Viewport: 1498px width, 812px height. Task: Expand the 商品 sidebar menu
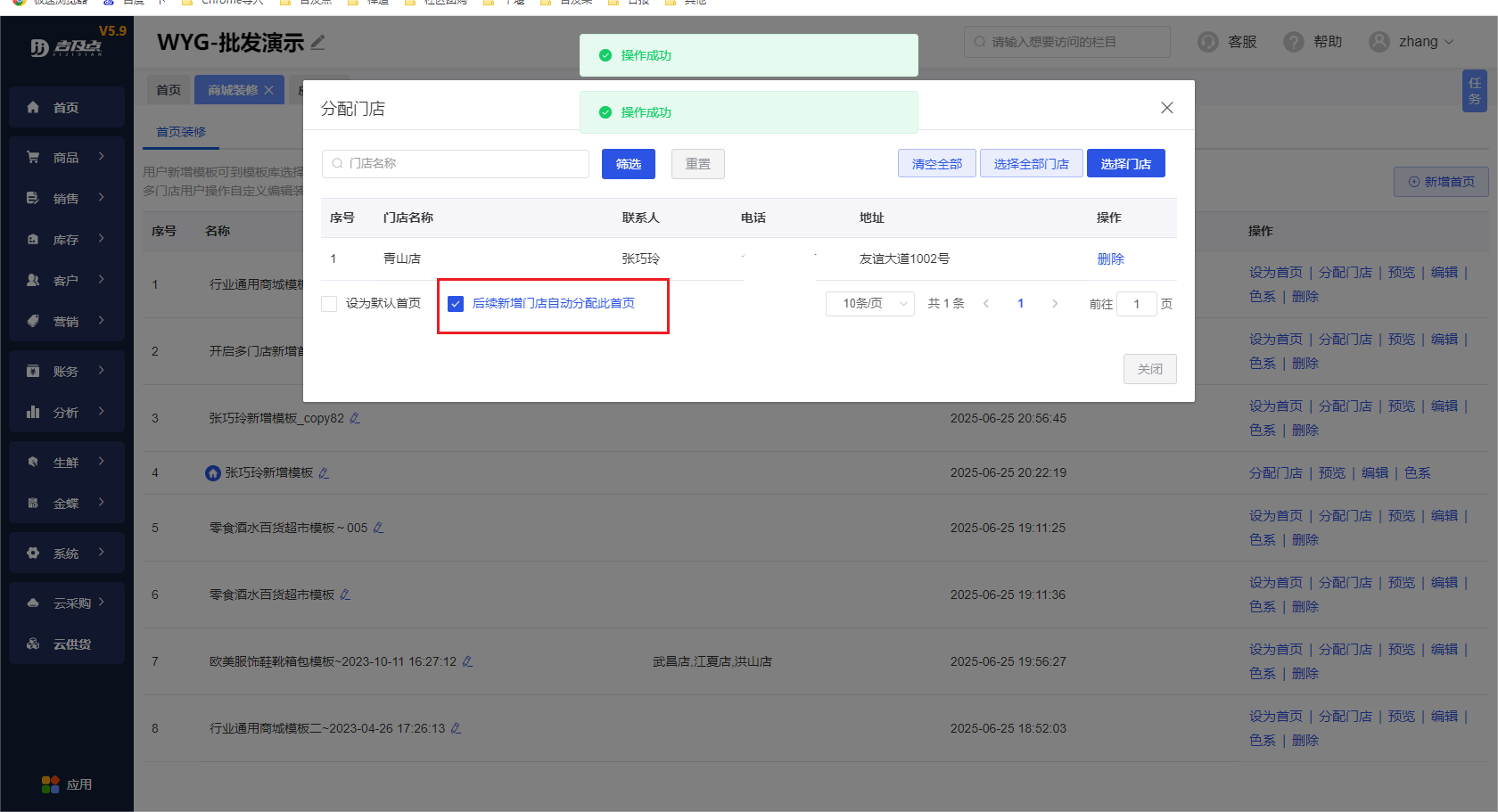point(67,158)
